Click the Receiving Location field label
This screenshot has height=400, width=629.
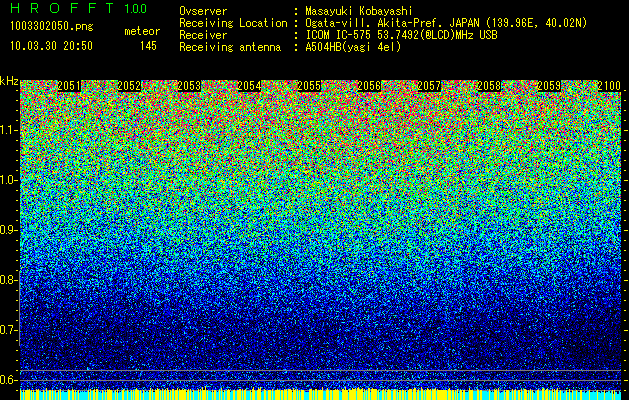[x=233, y=23]
